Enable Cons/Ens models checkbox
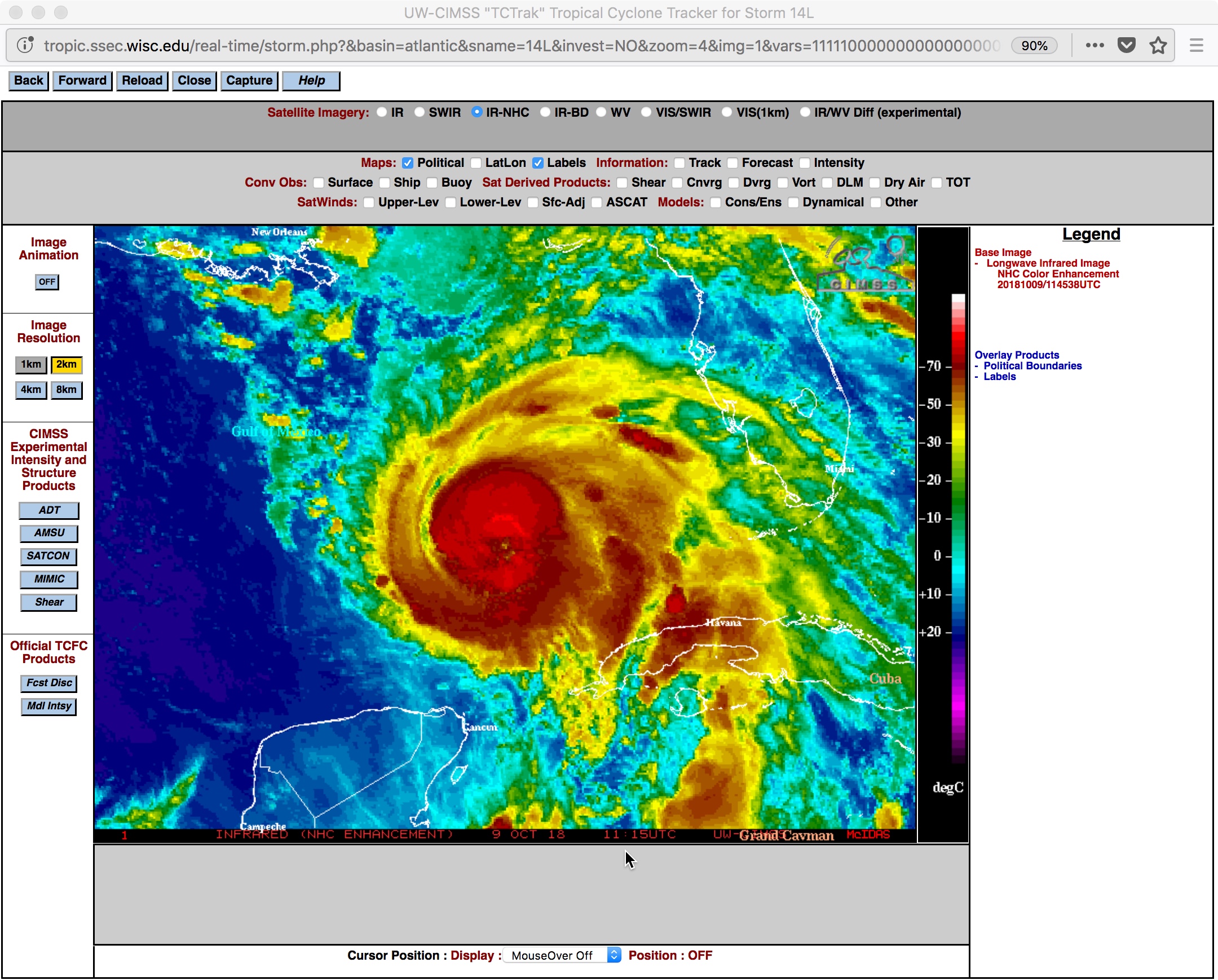The width and height of the screenshot is (1218, 980). [x=715, y=203]
